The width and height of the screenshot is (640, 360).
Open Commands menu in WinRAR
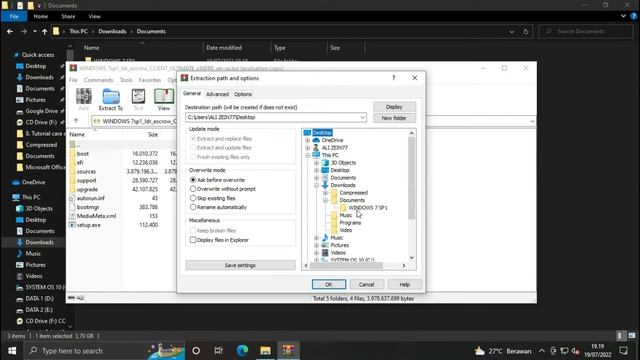(98, 80)
